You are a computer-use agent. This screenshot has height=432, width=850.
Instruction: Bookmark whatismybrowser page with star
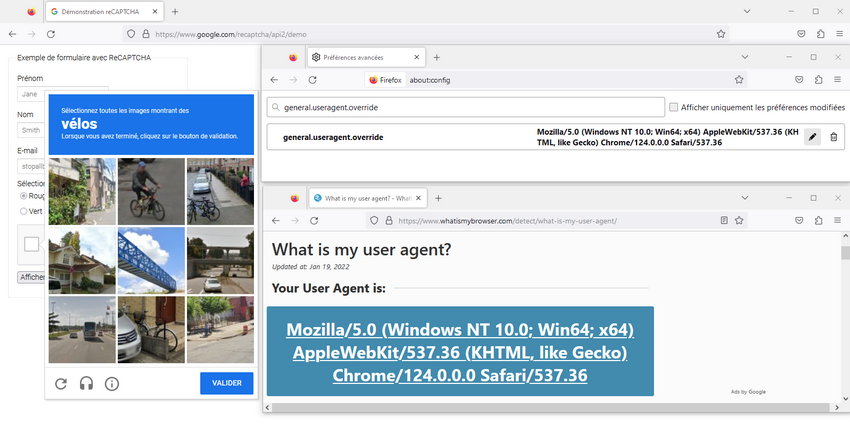(739, 221)
